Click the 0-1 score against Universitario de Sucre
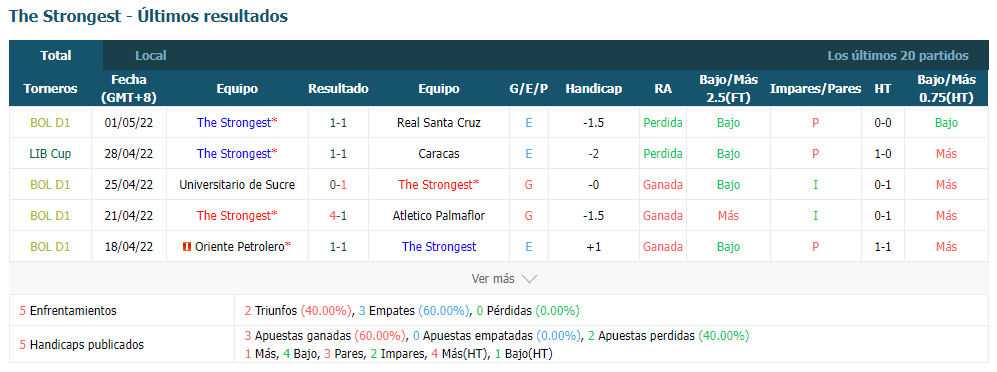Viewport: 997px width, 372px height. coord(338,184)
